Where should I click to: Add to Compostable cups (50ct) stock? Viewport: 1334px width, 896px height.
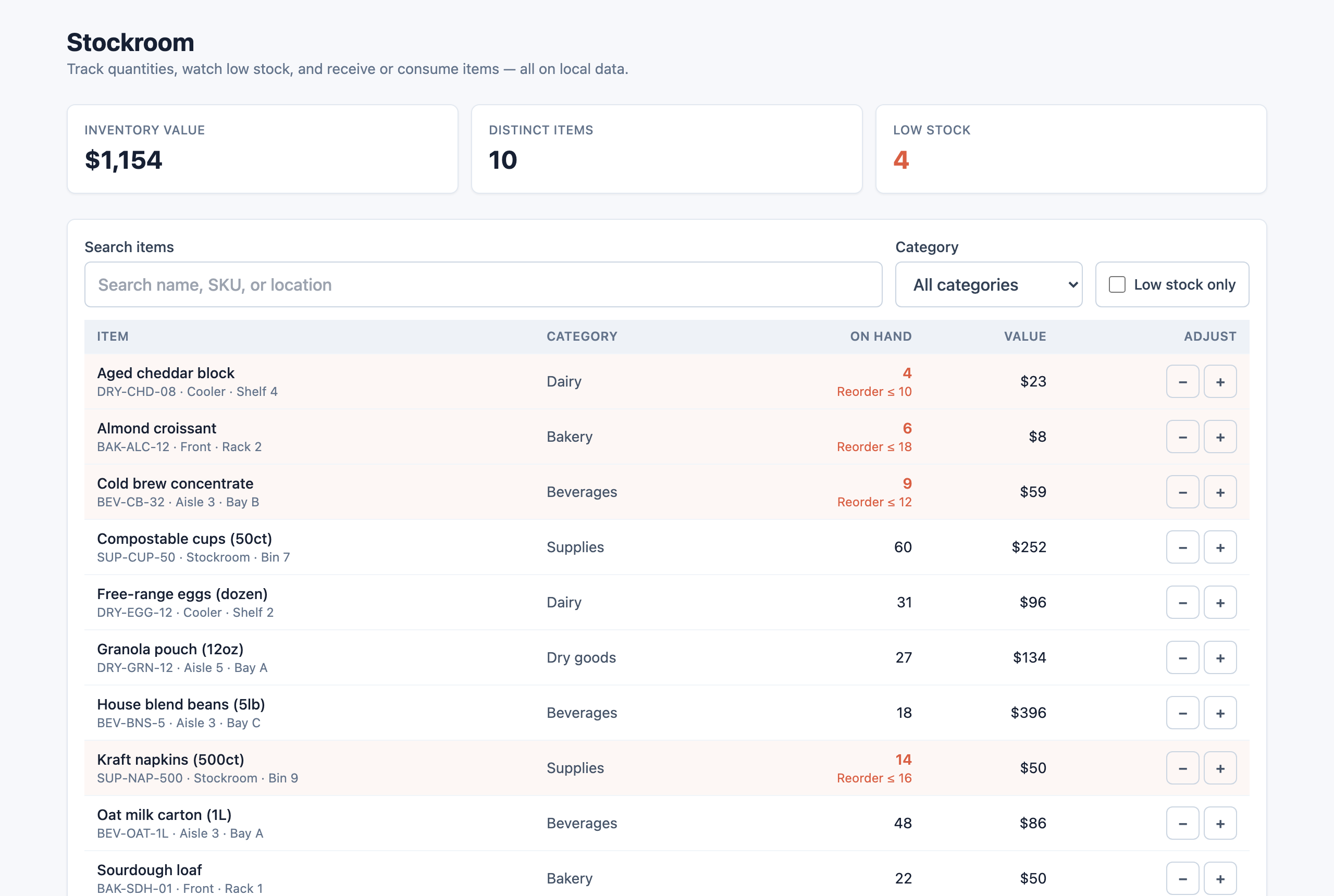coord(1220,547)
